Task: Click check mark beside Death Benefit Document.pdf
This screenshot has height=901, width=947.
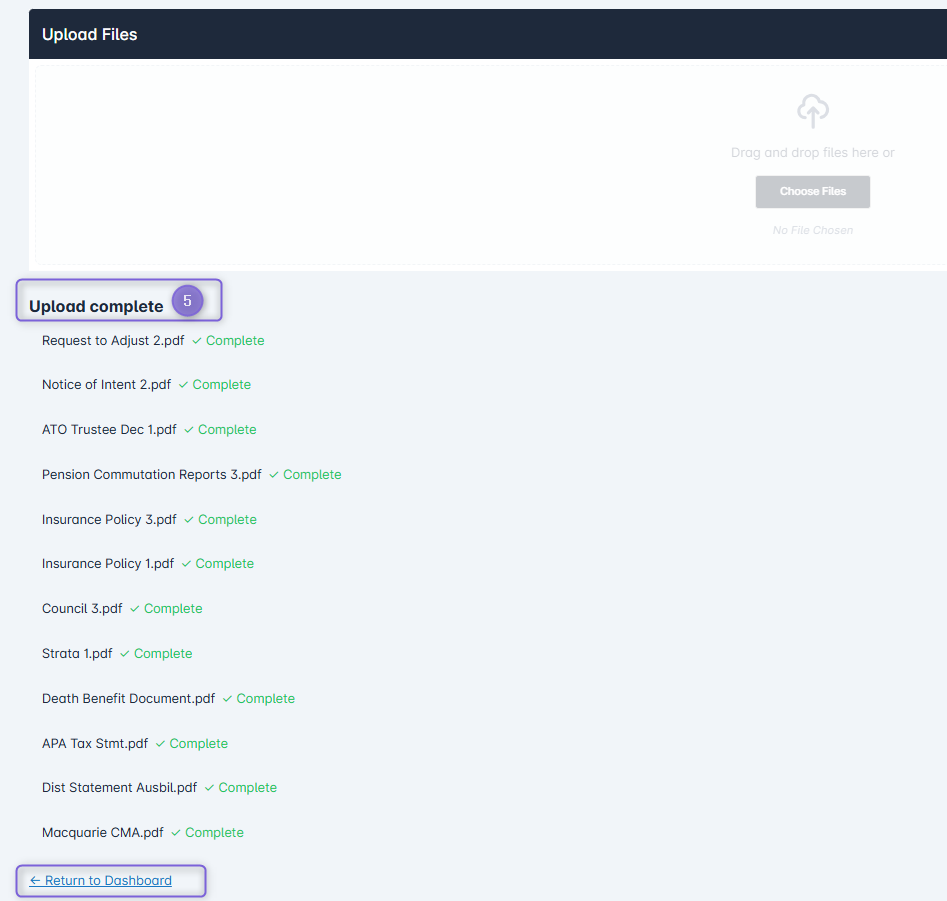Action: (x=227, y=699)
